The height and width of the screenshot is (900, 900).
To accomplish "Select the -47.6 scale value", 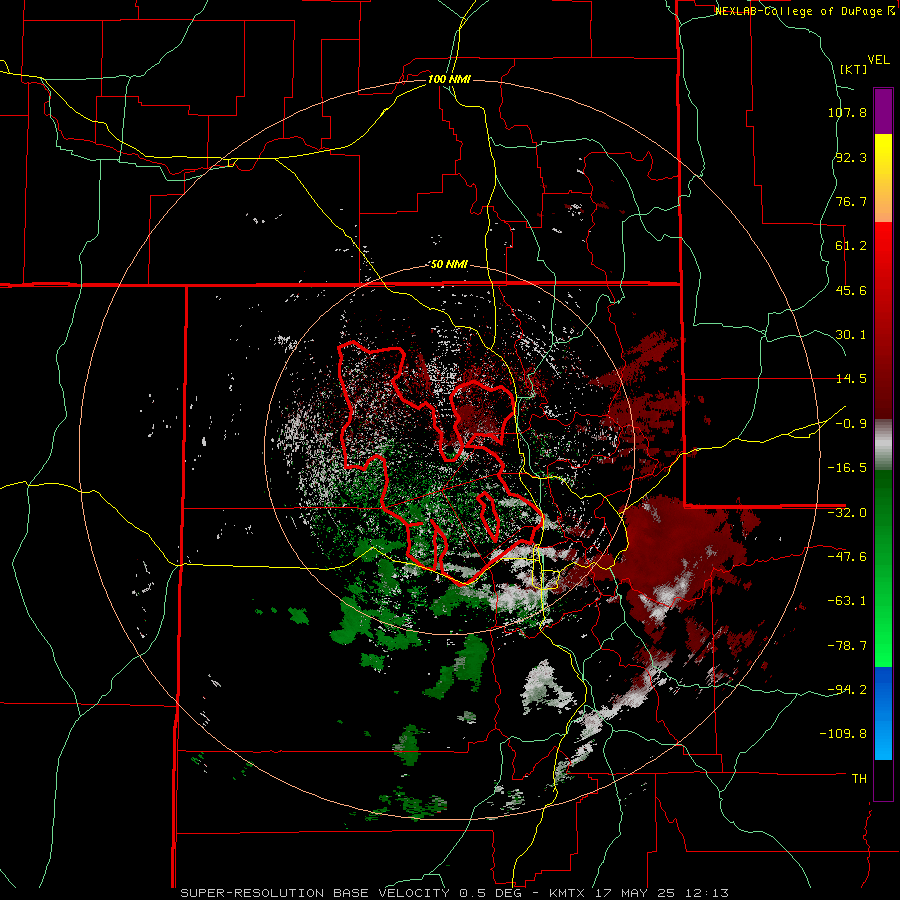I will tap(847, 557).
